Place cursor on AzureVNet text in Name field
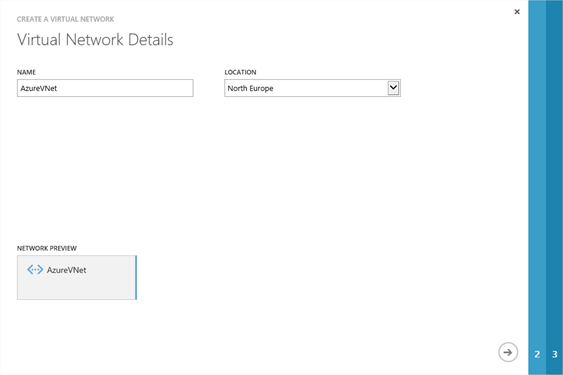 point(38,88)
